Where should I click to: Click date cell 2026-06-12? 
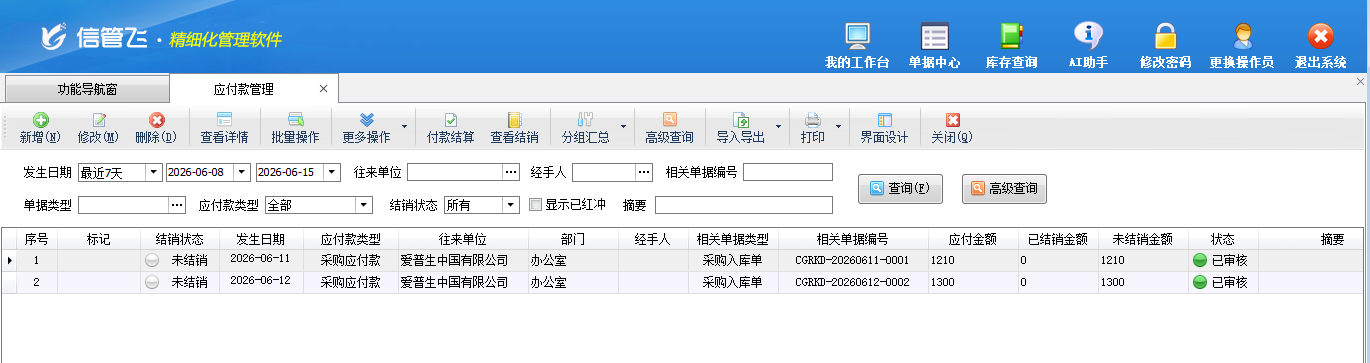click(260, 281)
